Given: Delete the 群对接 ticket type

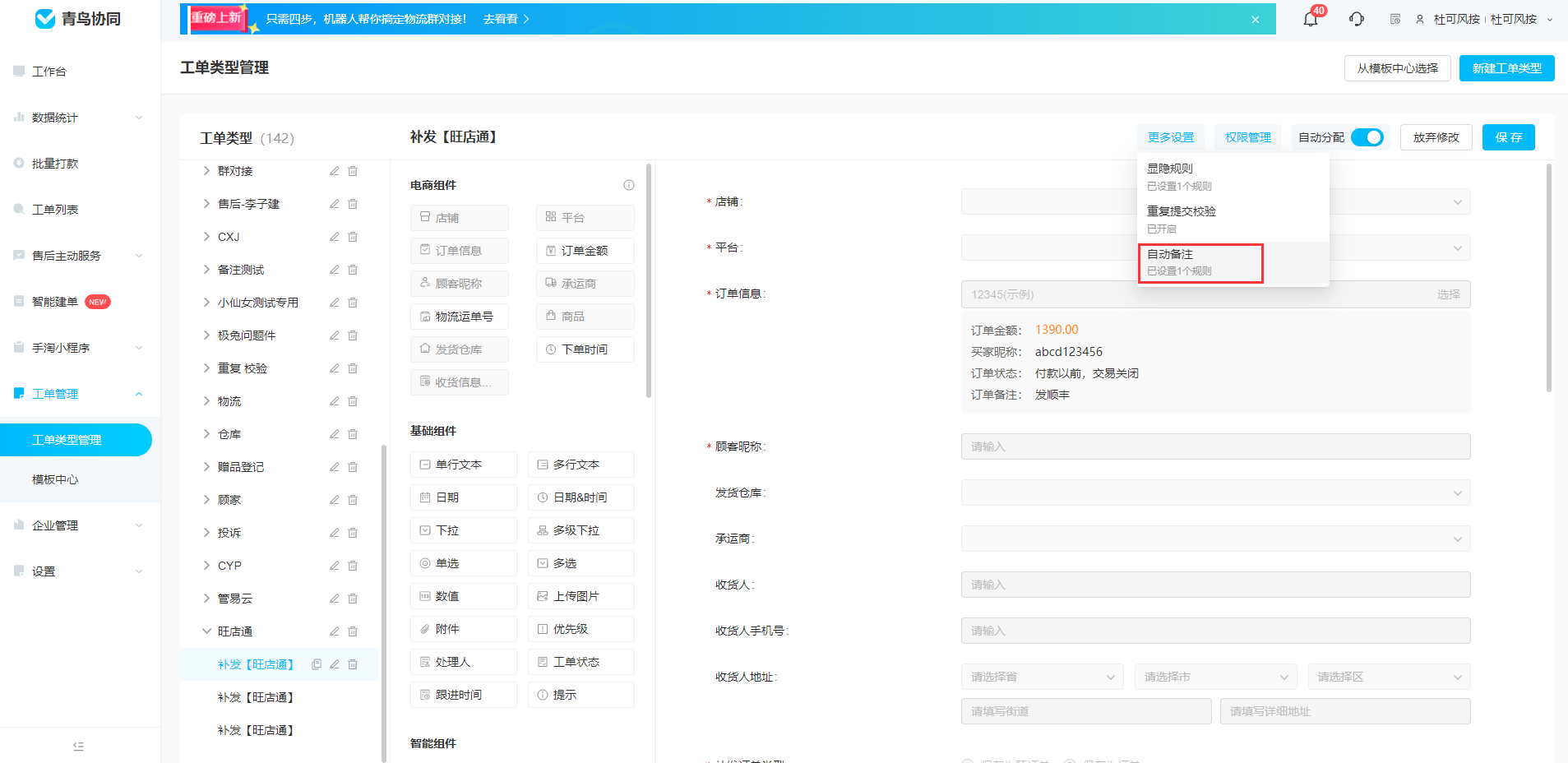Looking at the screenshot, I should (353, 171).
